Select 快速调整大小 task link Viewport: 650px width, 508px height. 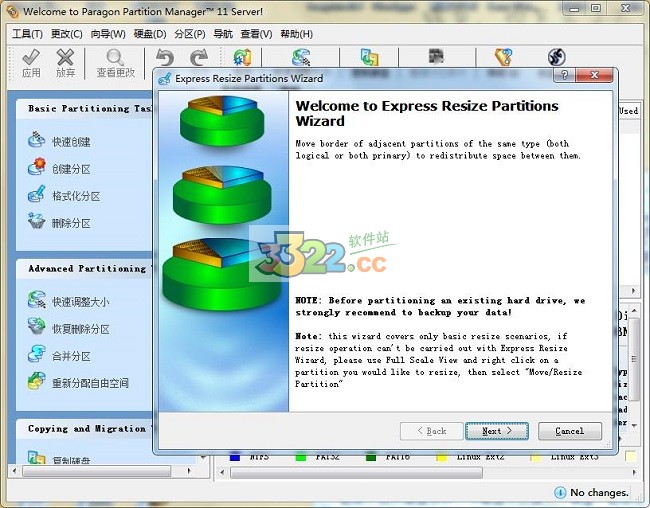coord(80,302)
